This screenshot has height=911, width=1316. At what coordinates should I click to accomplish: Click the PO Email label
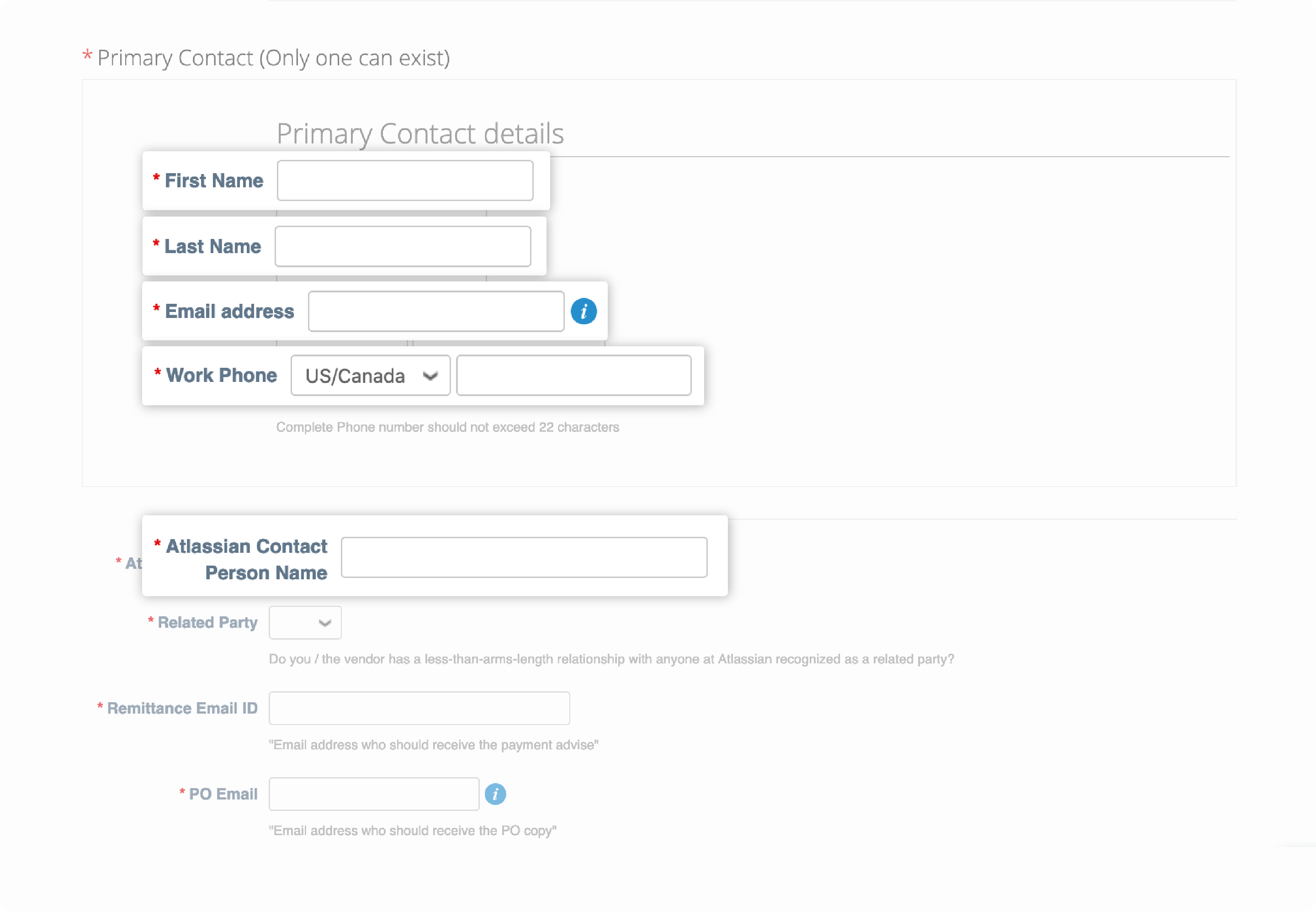pos(223,794)
